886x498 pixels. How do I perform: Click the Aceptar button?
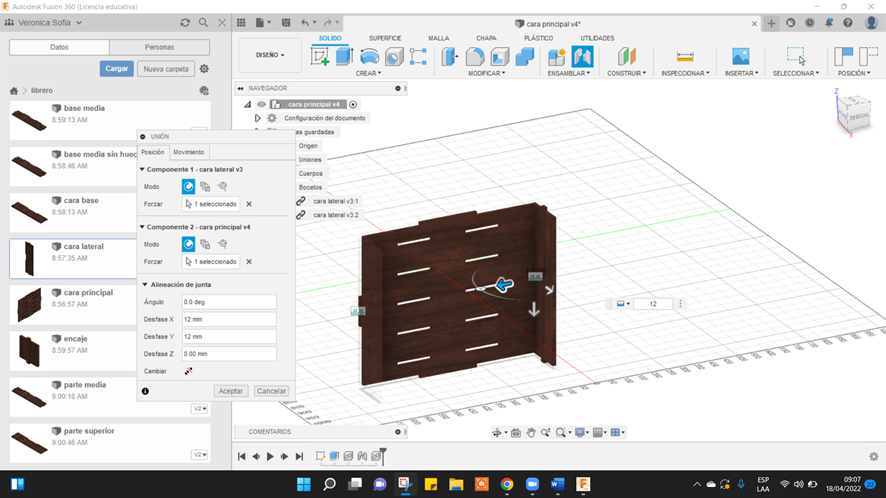[231, 391]
